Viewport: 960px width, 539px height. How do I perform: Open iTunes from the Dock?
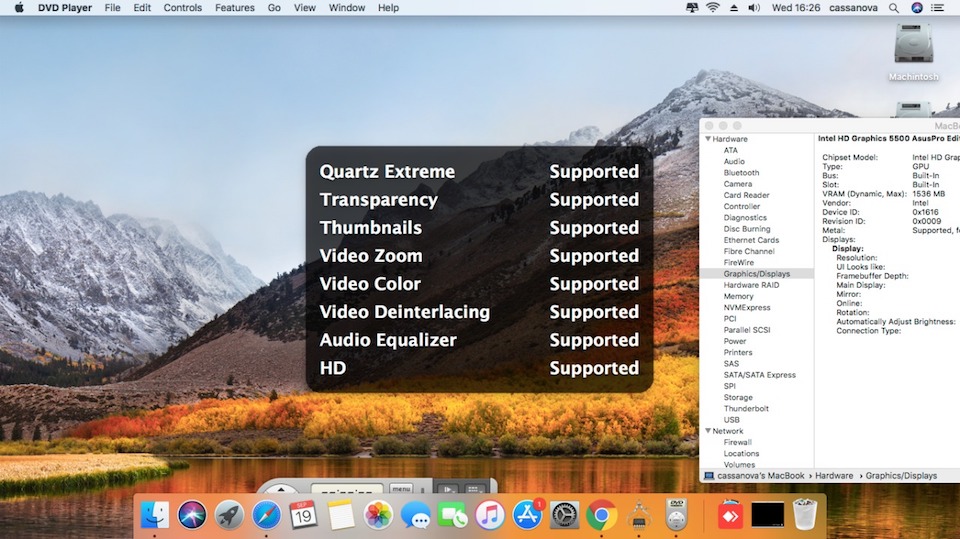[490, 515]
